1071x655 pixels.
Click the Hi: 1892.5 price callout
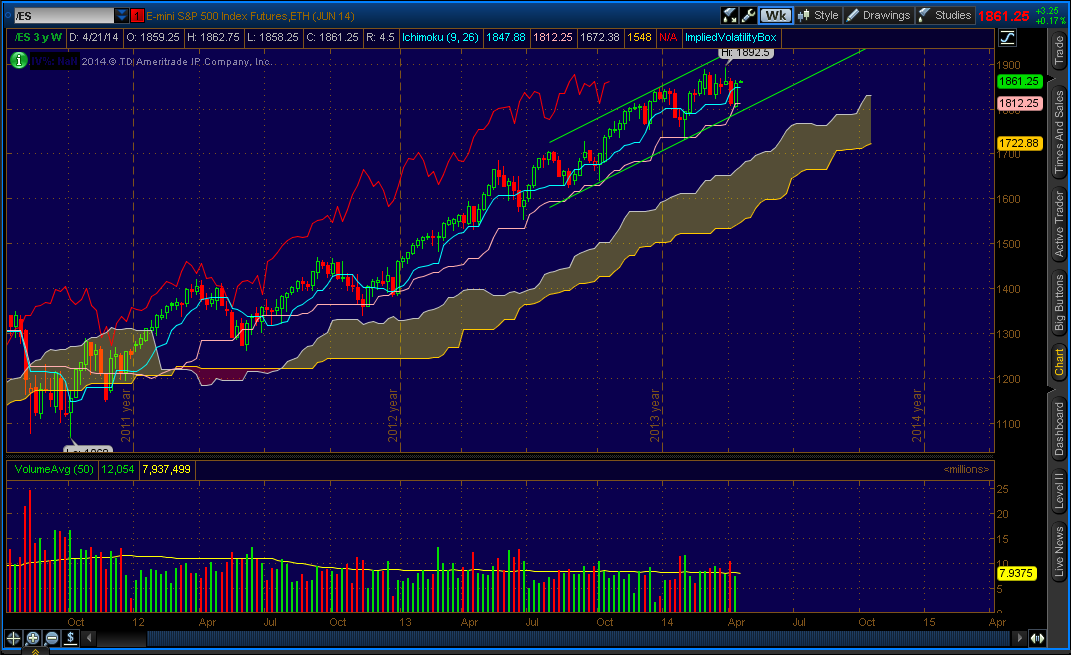[745, 53]
